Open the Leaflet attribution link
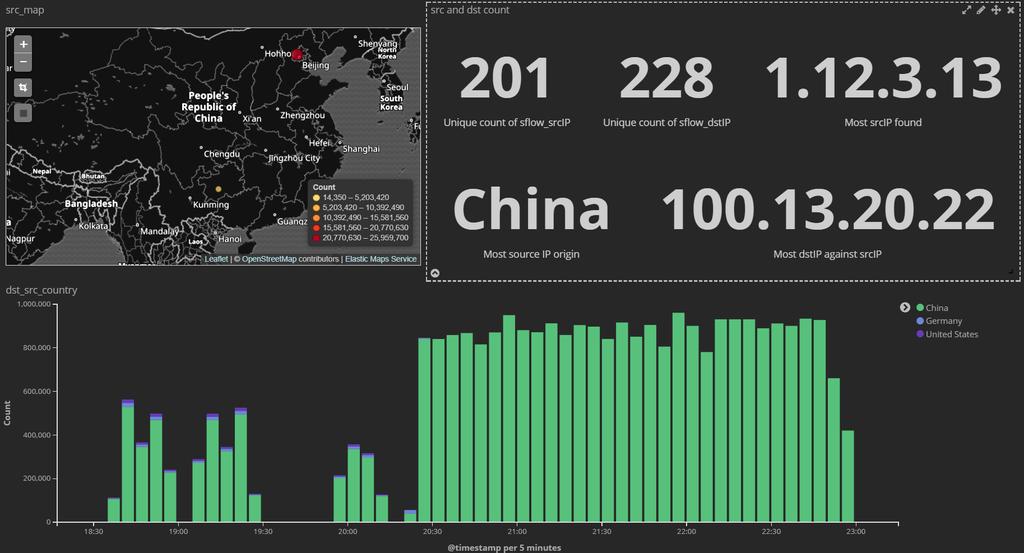The image size is (1024, 553). pyautogui.click(x=216, y=259)
